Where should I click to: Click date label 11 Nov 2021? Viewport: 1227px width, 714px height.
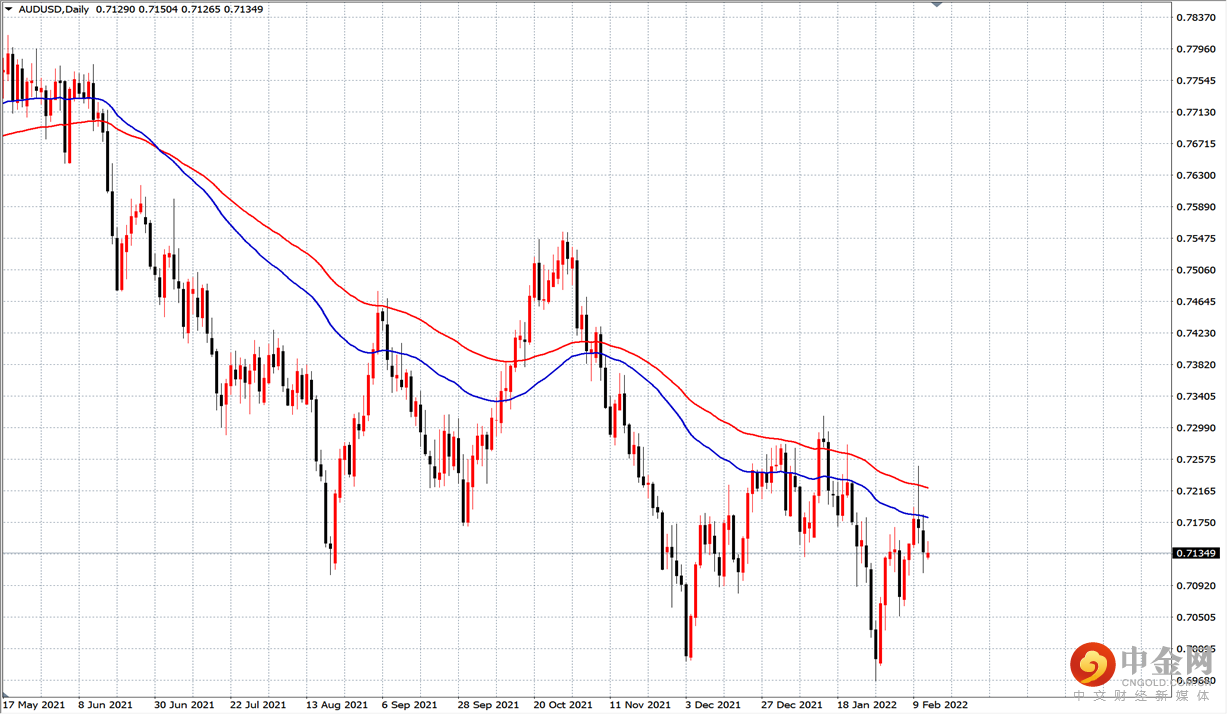[x=640, y=704]
